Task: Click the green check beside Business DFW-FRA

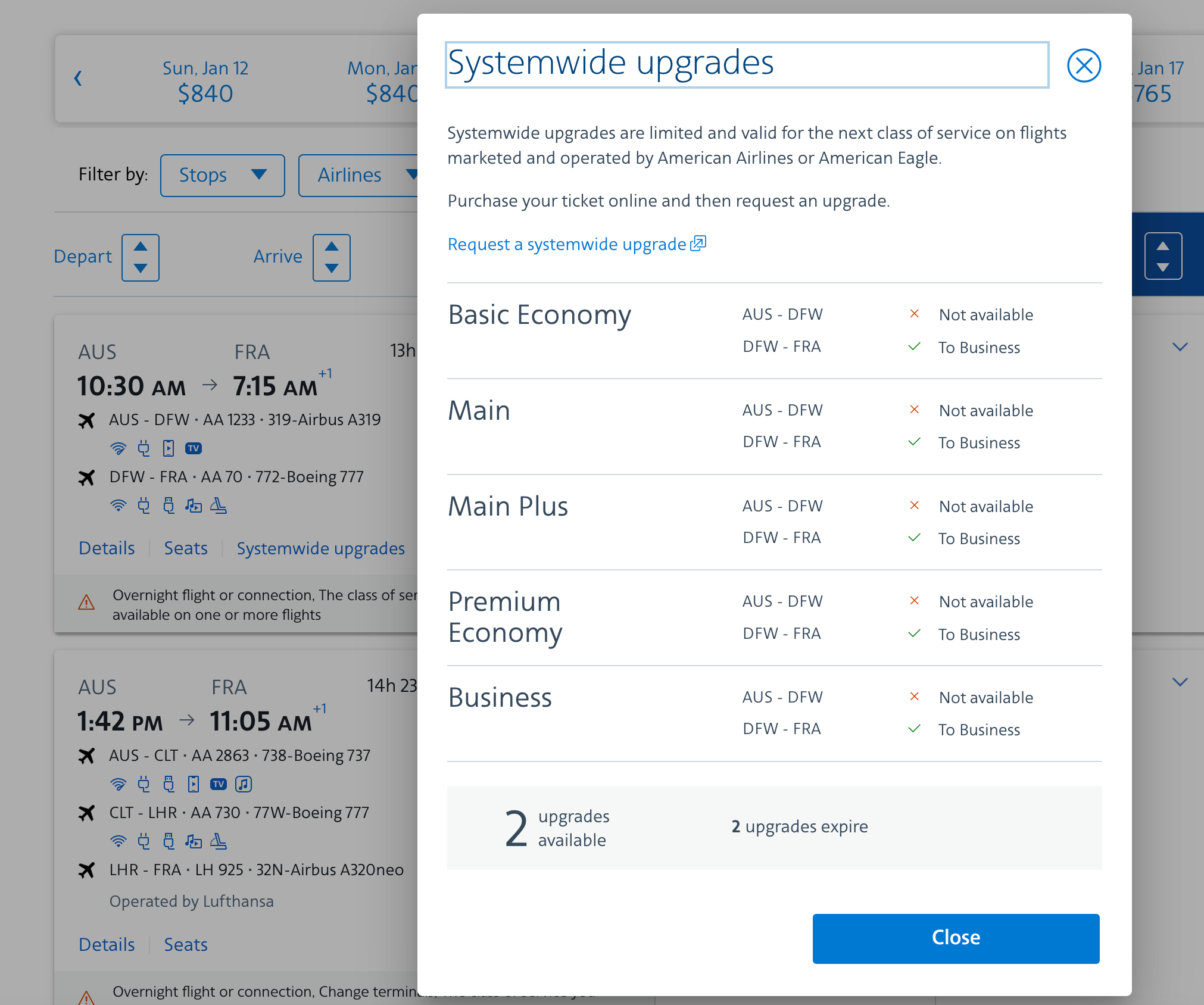Action: [x=914, y=729]
